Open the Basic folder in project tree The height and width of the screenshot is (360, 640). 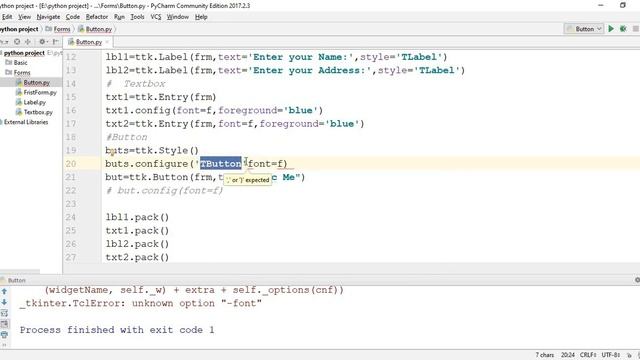pos(20,62)
